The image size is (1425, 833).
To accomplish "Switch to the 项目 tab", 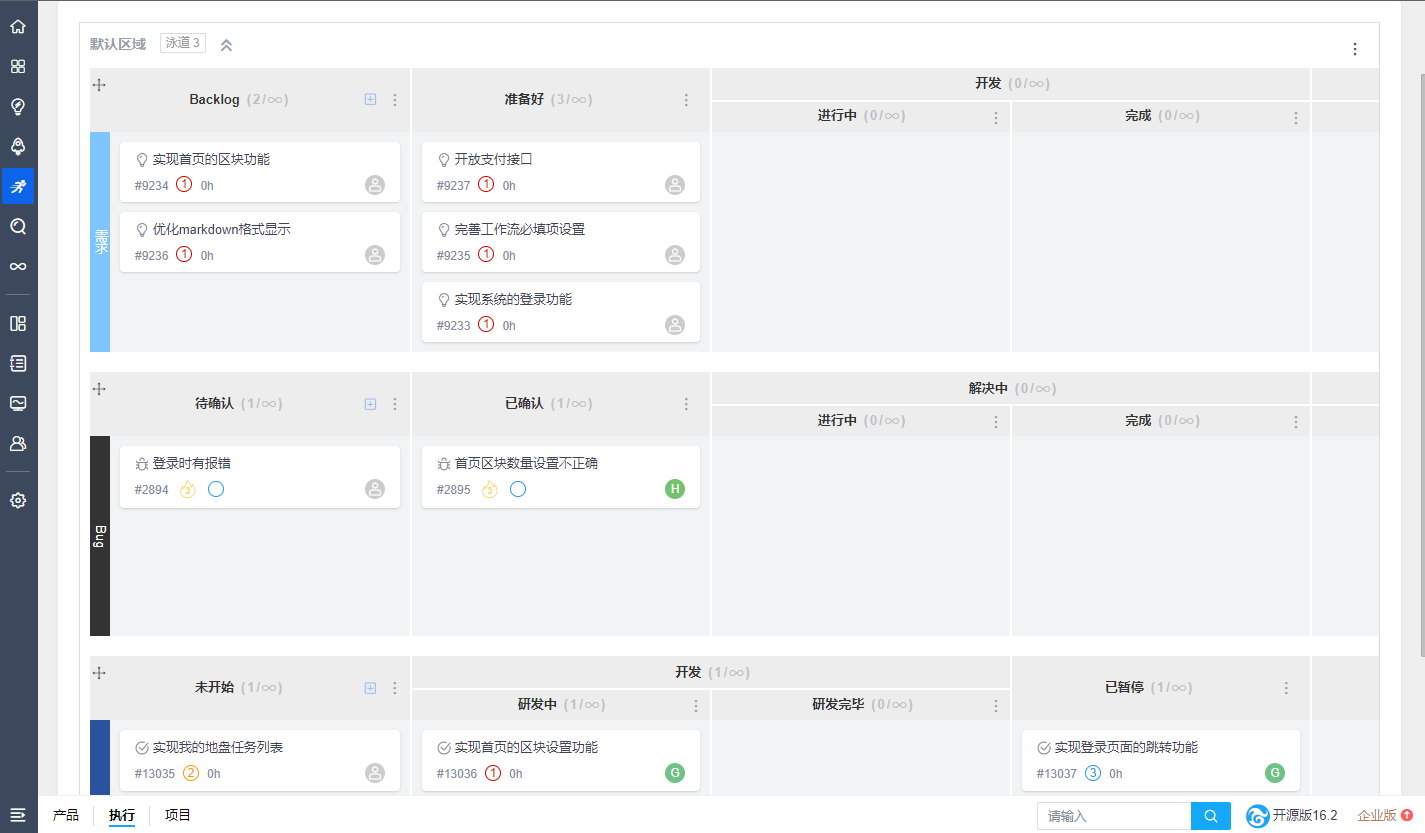I will [x=178, y=815].
